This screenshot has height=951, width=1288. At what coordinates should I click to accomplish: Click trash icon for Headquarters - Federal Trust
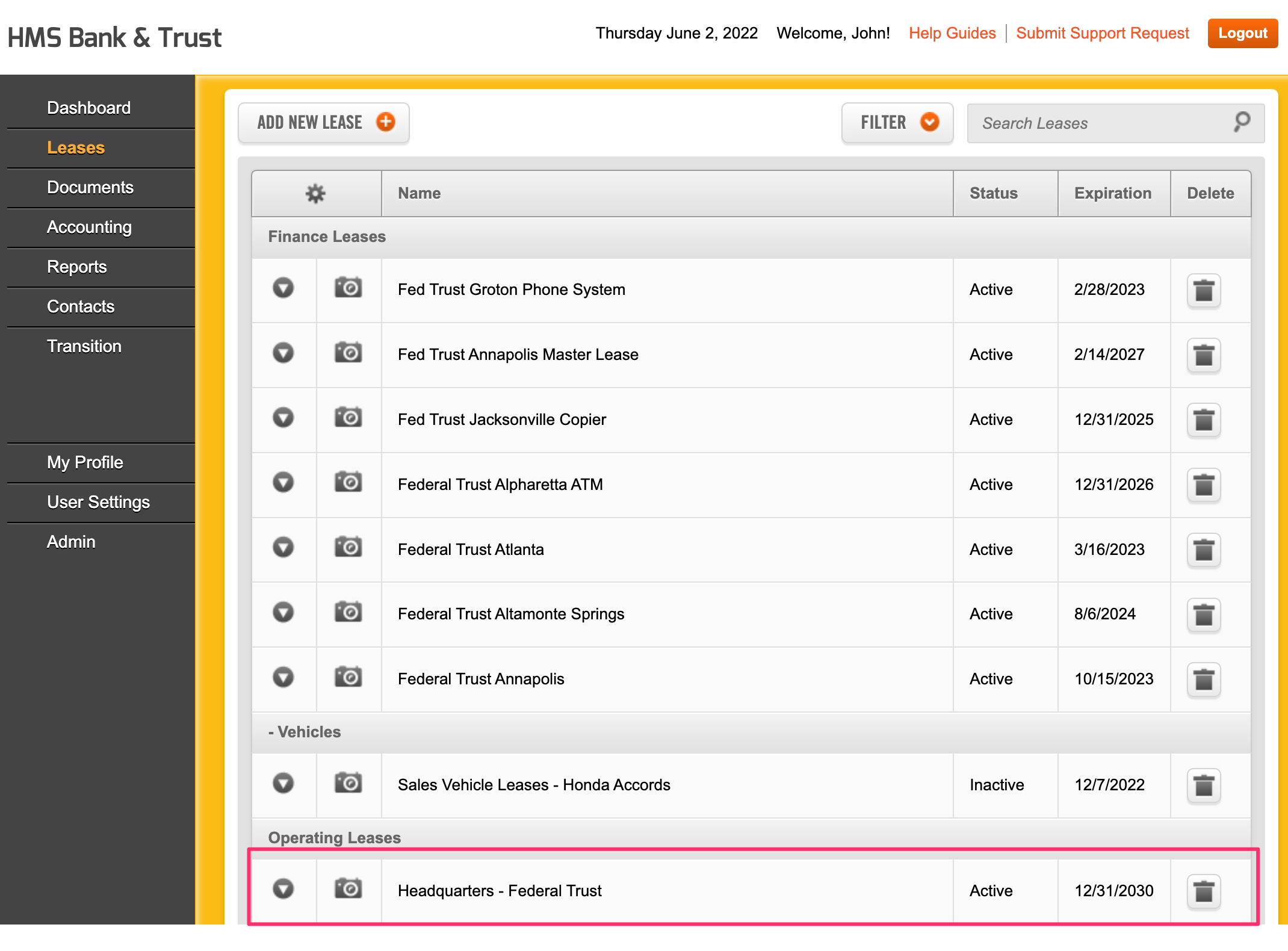pos(1203,891)
